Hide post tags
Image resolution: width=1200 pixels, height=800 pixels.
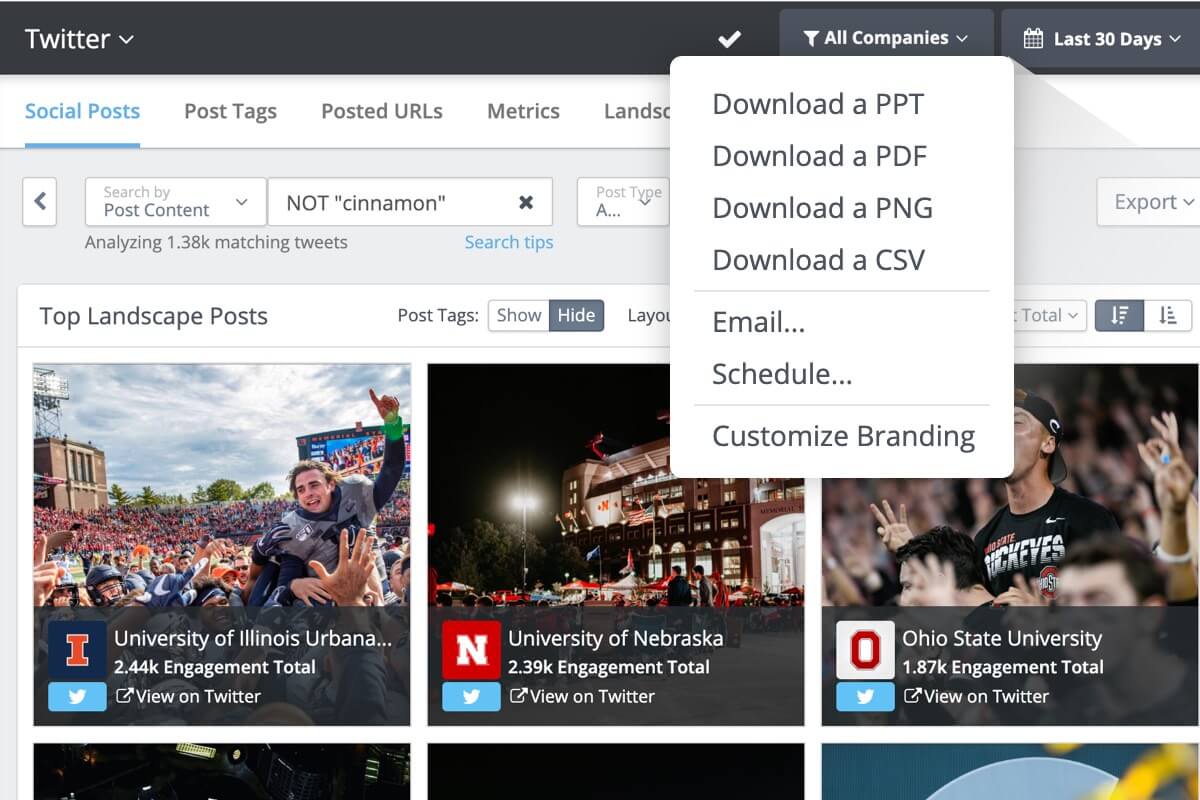coord(576,315)
